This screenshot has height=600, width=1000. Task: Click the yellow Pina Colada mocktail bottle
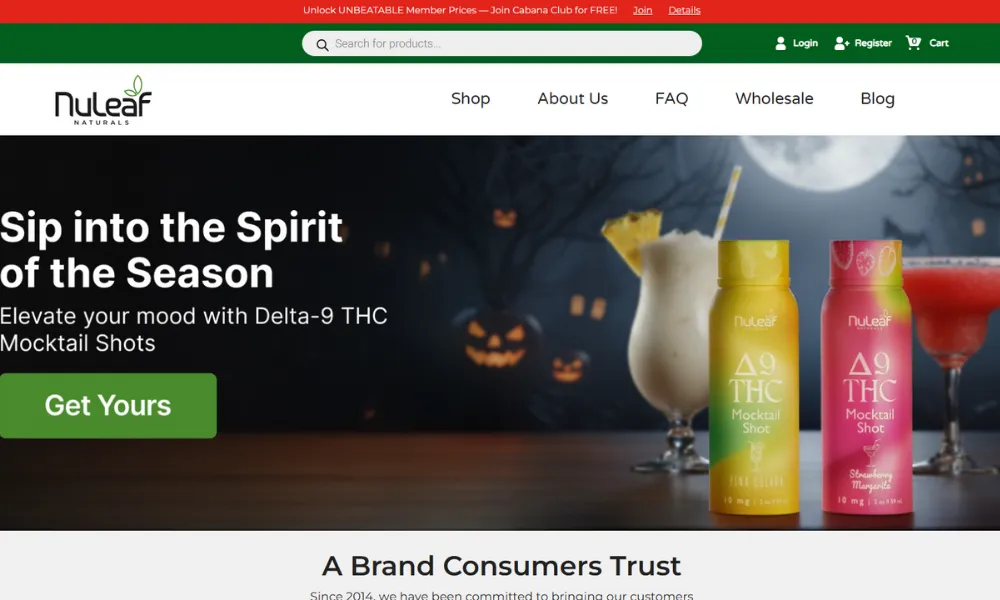click(754, 376)
